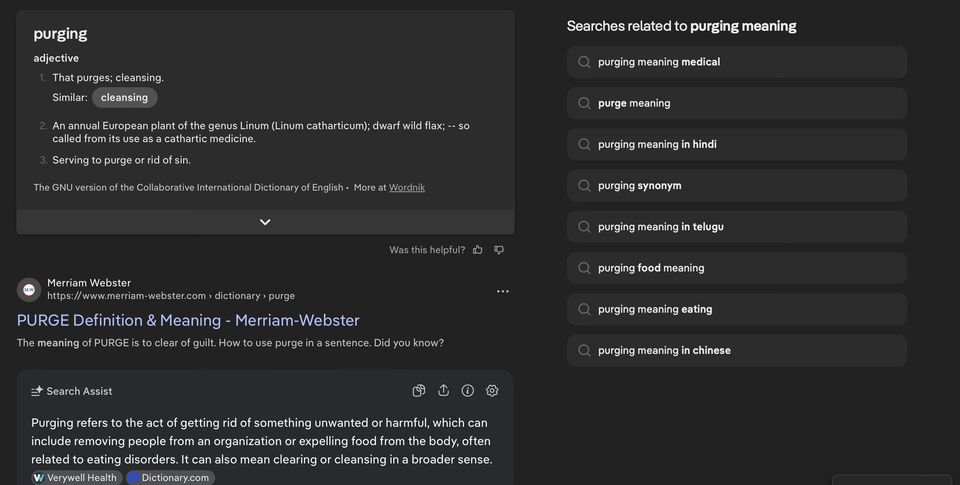960x485 pixels.
Task: Copy the Search Assist answer
Action: pyautogui.click(x=419, y=391)
